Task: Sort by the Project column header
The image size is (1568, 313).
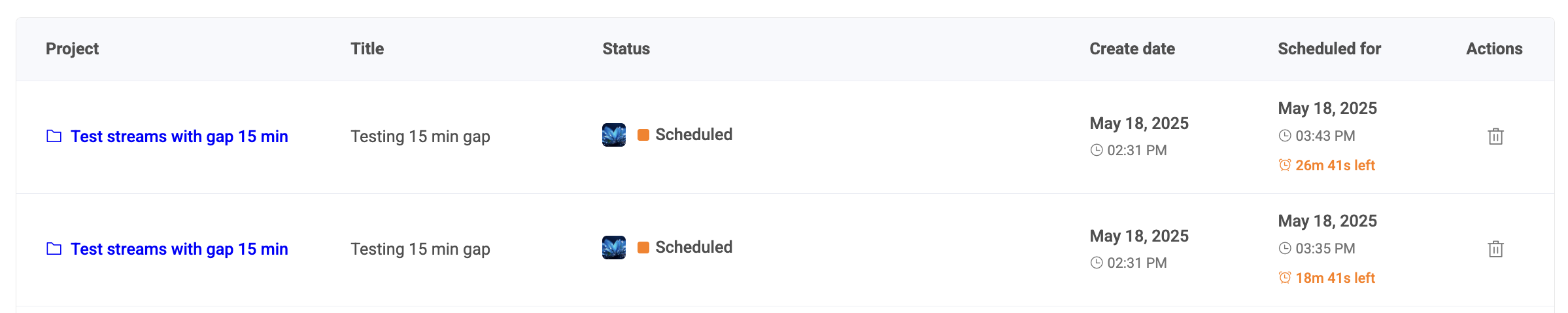Action: (72, 48)
